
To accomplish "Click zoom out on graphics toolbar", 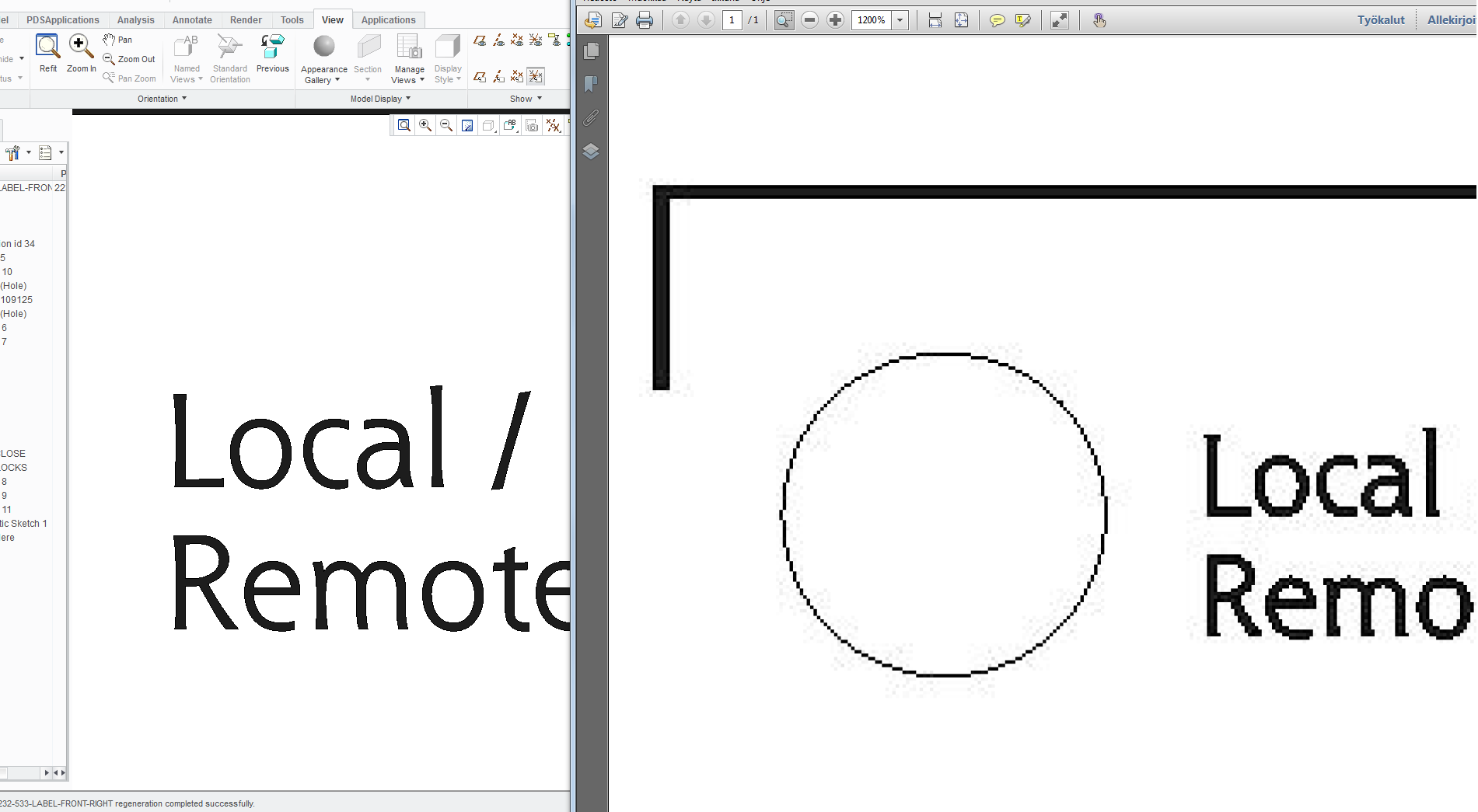I will (446, 125).
